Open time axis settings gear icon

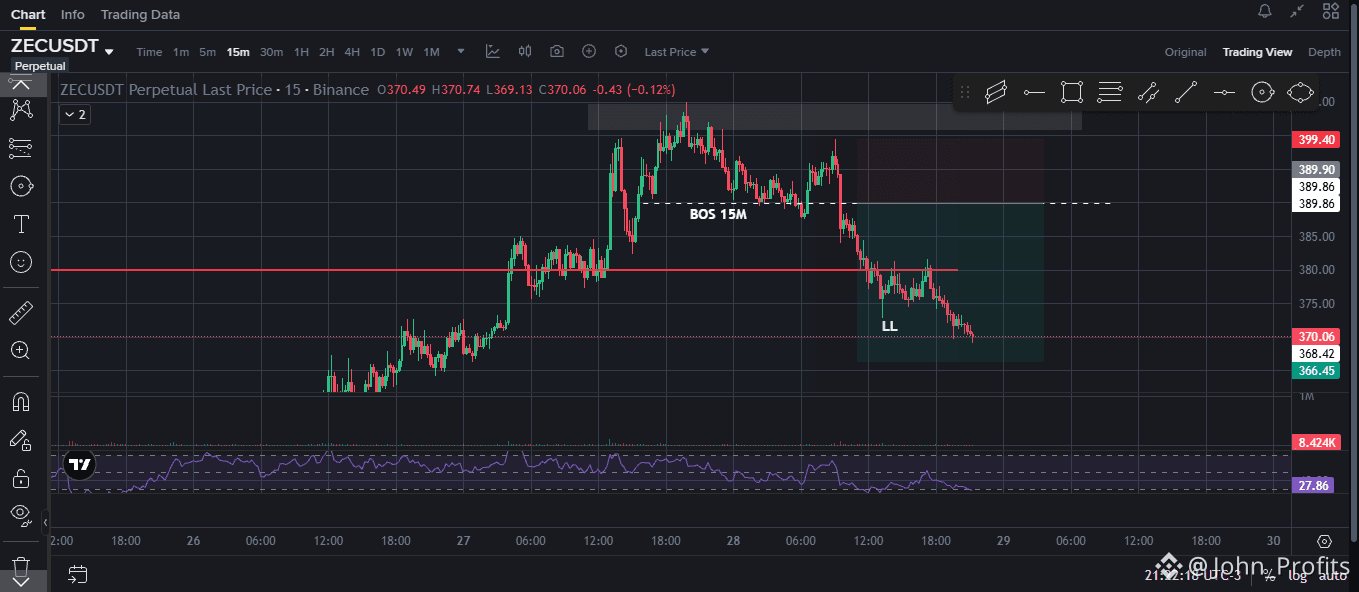(x=1324, y=541)
